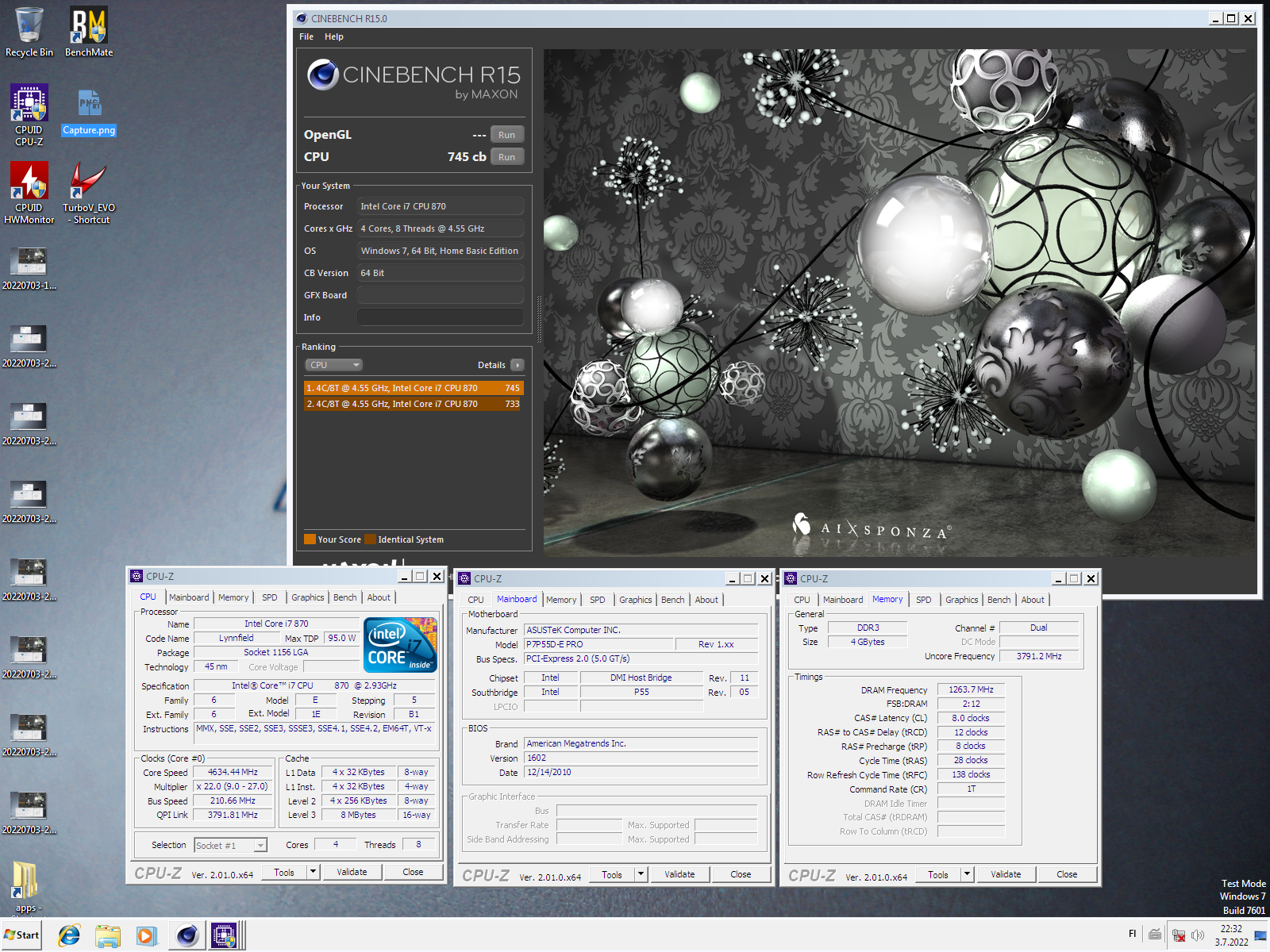Open the CPU ranking type dropdown
1270x952 pixels.
pyautogui.click(x=333, y=365)
